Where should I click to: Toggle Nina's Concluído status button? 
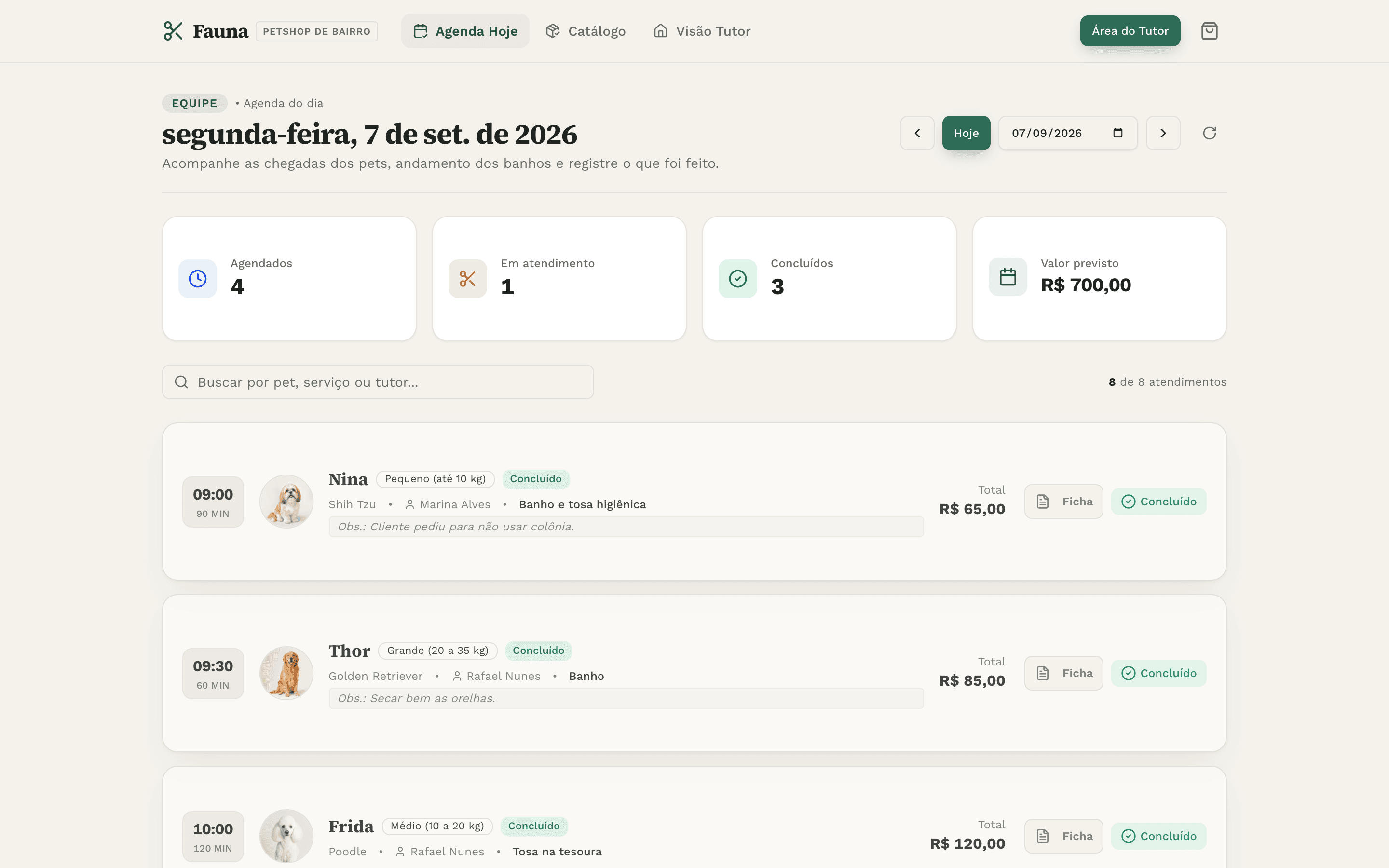tap(1158, 502)
